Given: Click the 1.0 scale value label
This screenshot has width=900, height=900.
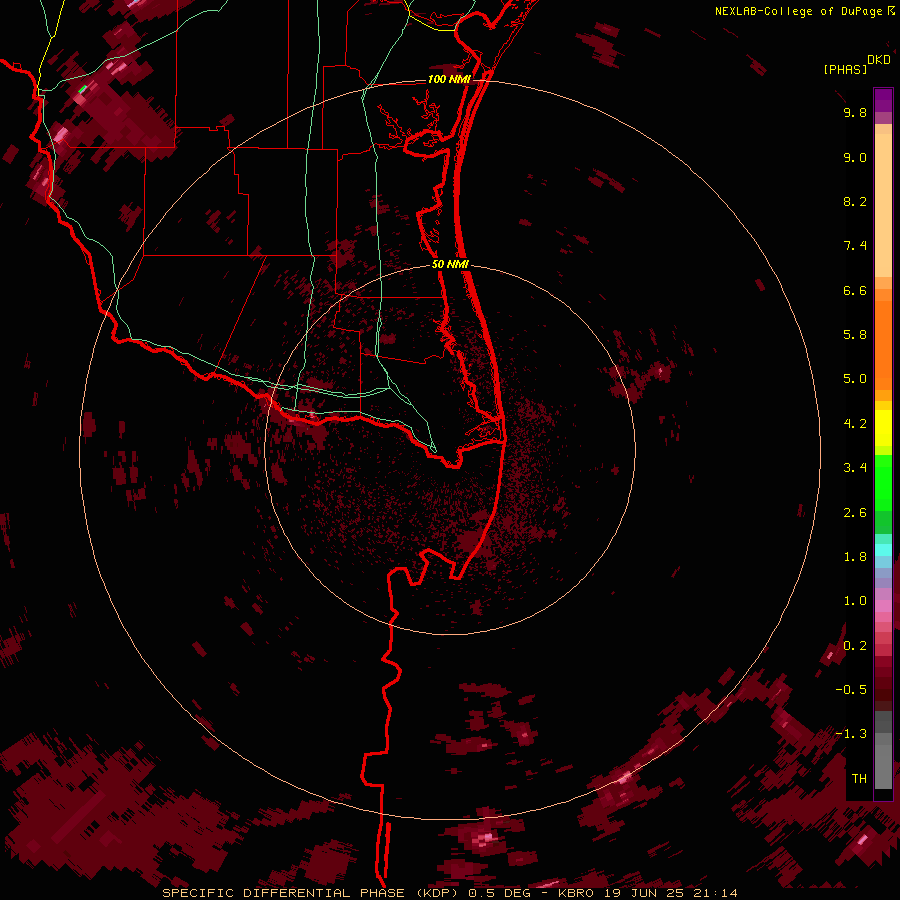Looking at the screenshot, I should pos(855,600).
